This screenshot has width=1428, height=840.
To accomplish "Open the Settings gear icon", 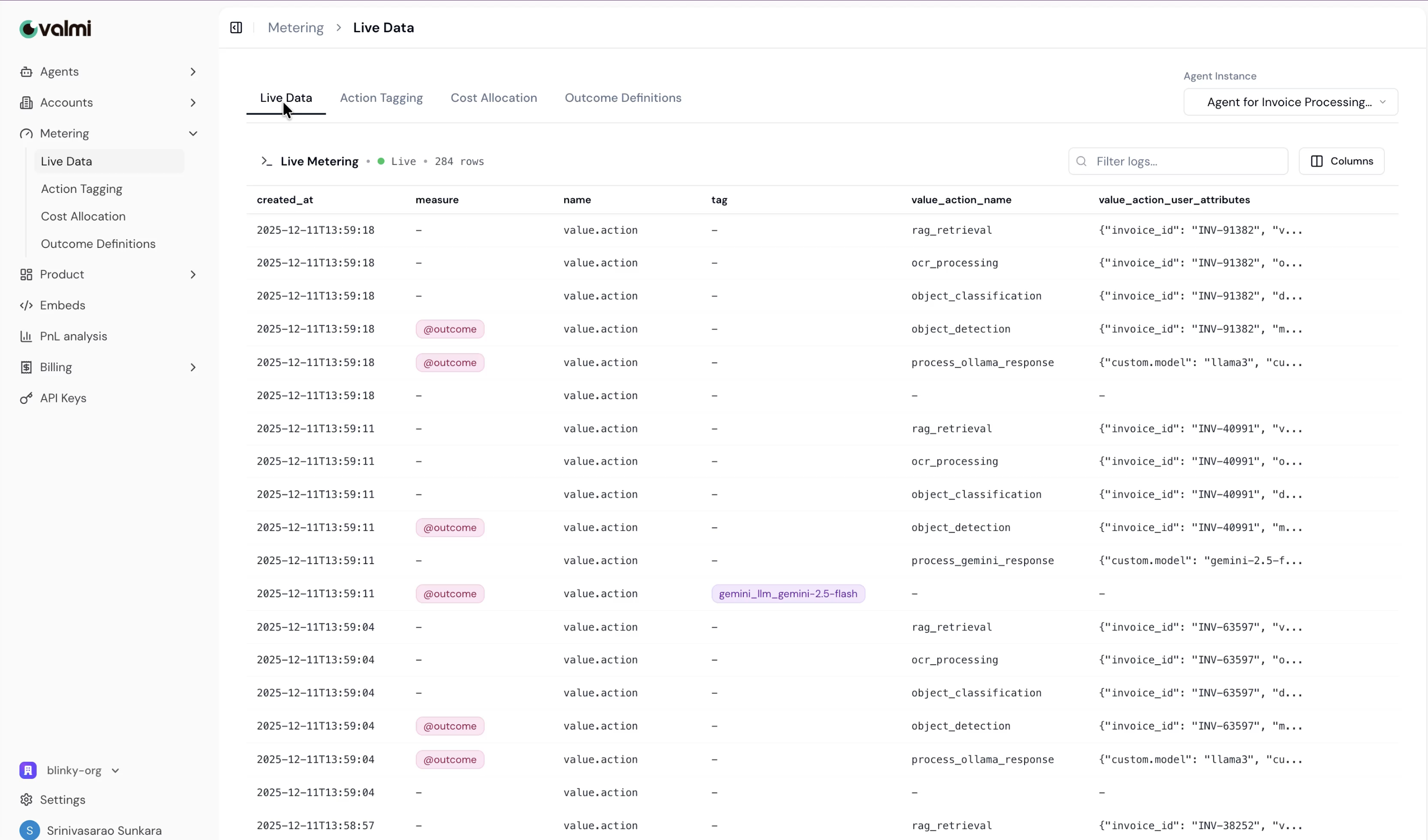I will pos(26,800).
